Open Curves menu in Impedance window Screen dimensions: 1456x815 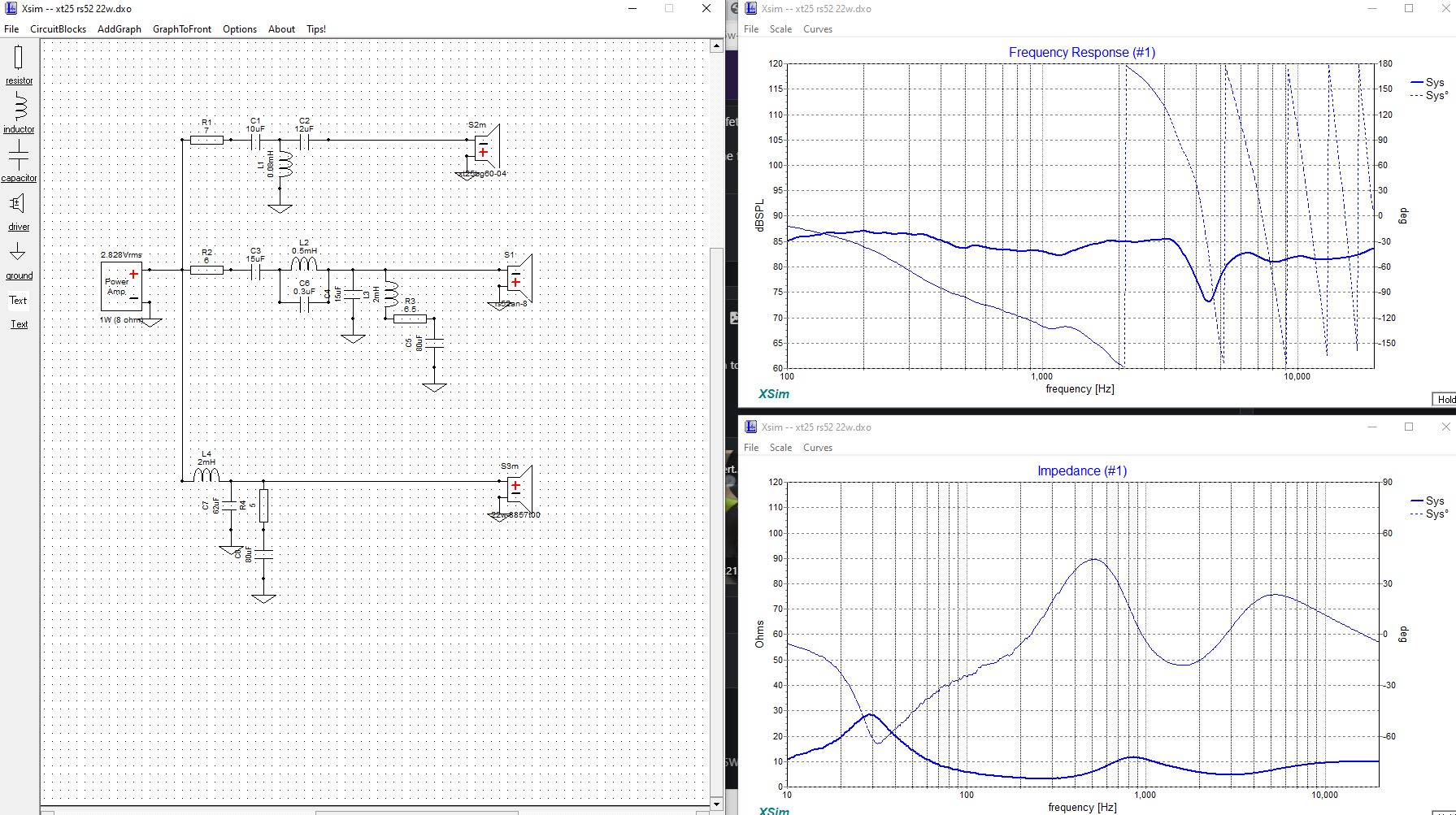pos(818,448)
